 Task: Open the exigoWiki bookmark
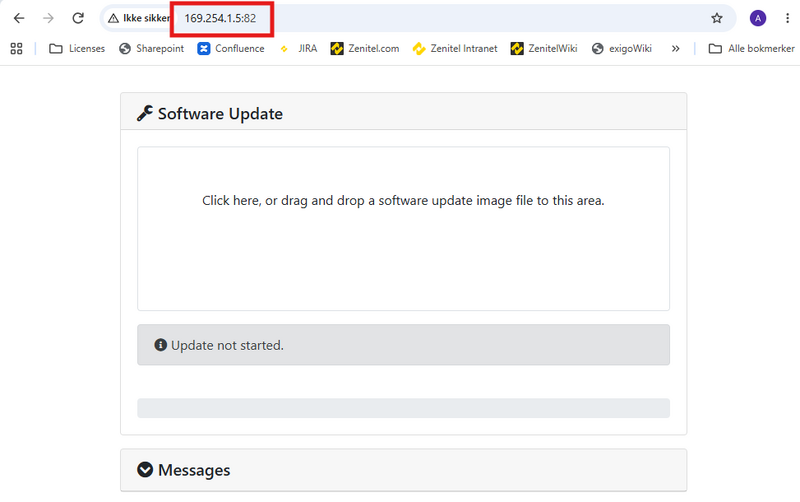tap(622, 48)
